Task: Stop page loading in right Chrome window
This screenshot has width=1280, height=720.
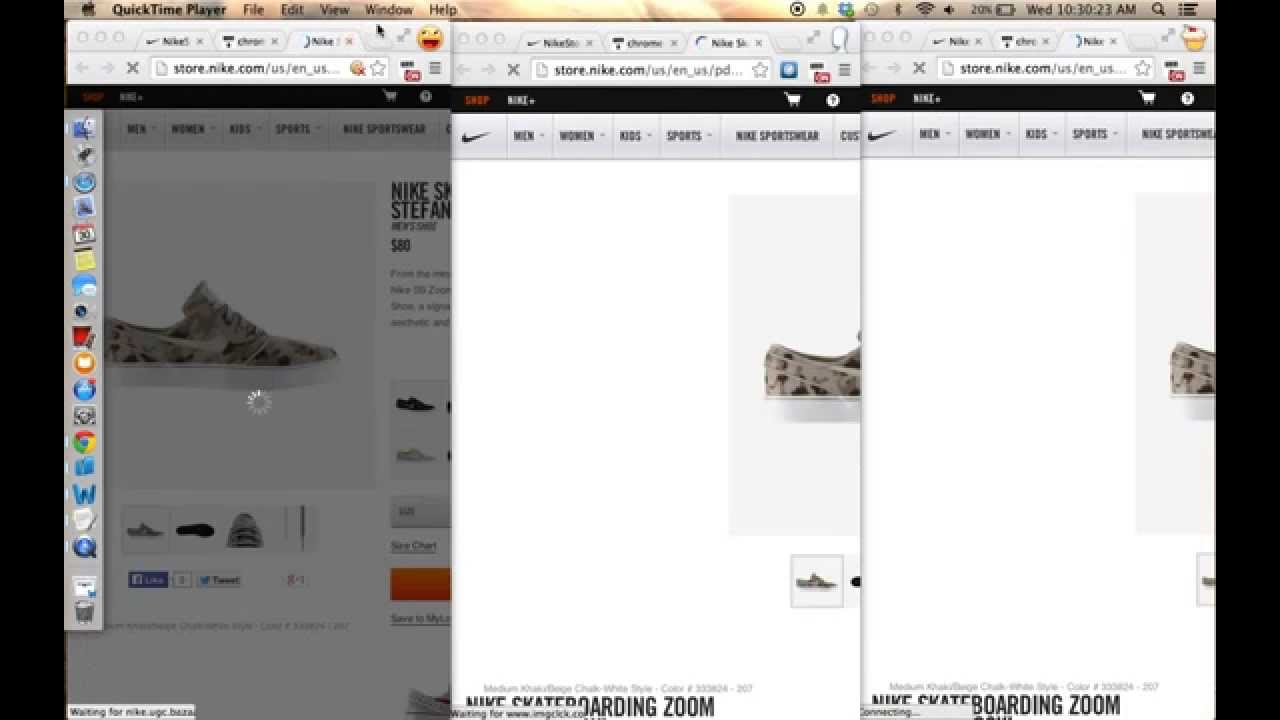Action: coord(919,68)
